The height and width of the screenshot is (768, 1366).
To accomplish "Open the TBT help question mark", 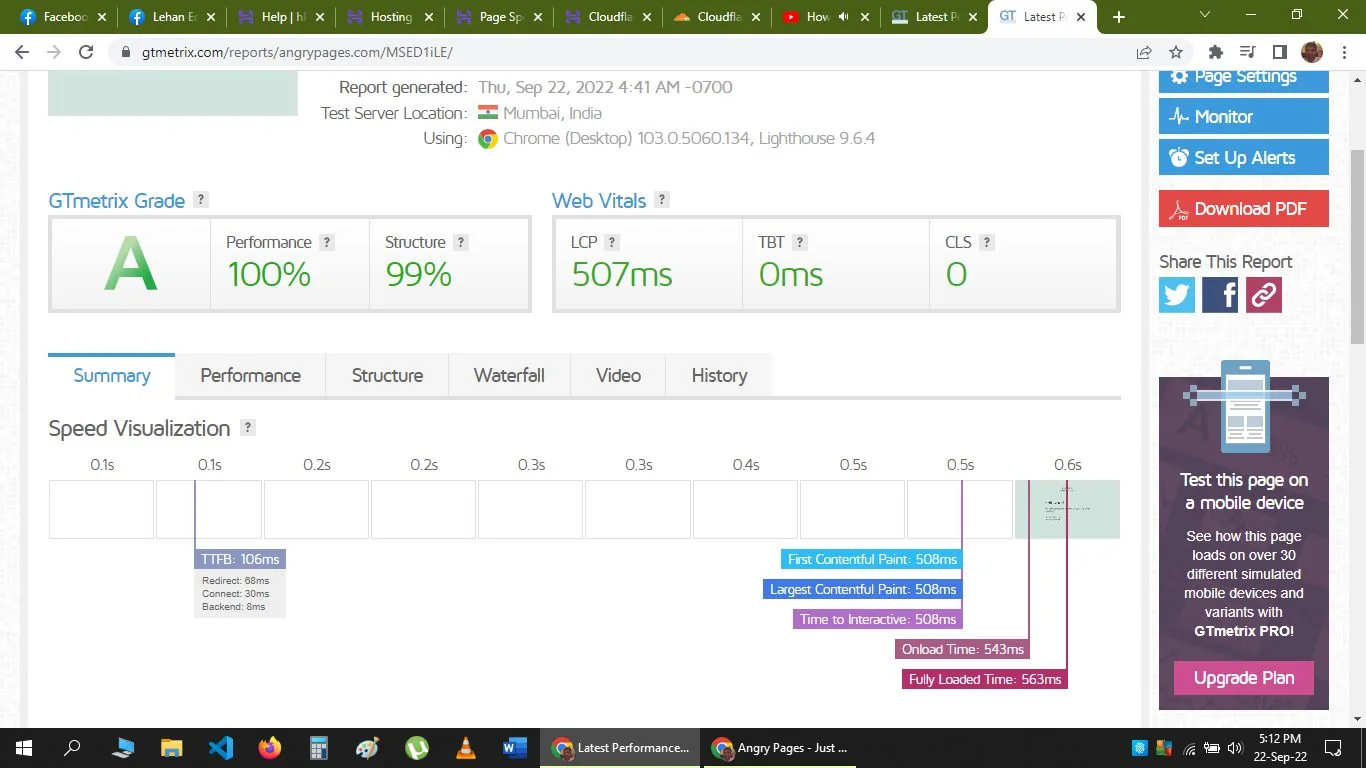I will point(800,242).
